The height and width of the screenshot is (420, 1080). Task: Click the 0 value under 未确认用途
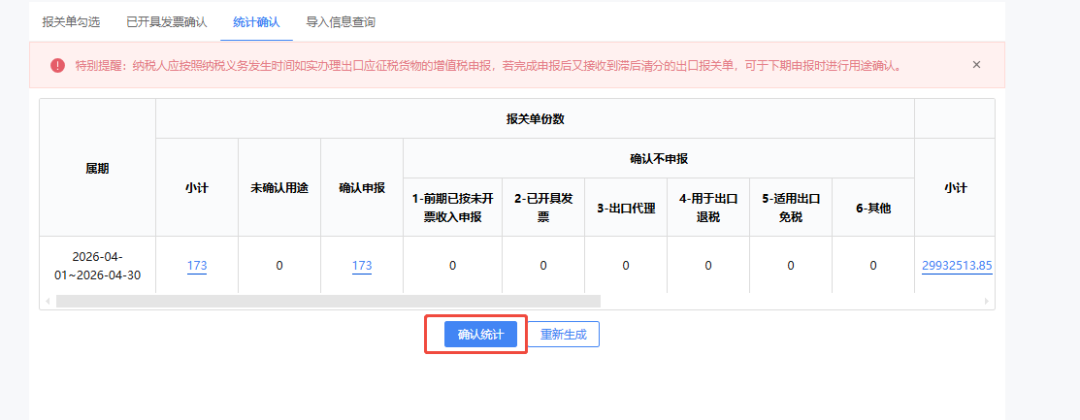pyautogui.click(x=279, y=266)
